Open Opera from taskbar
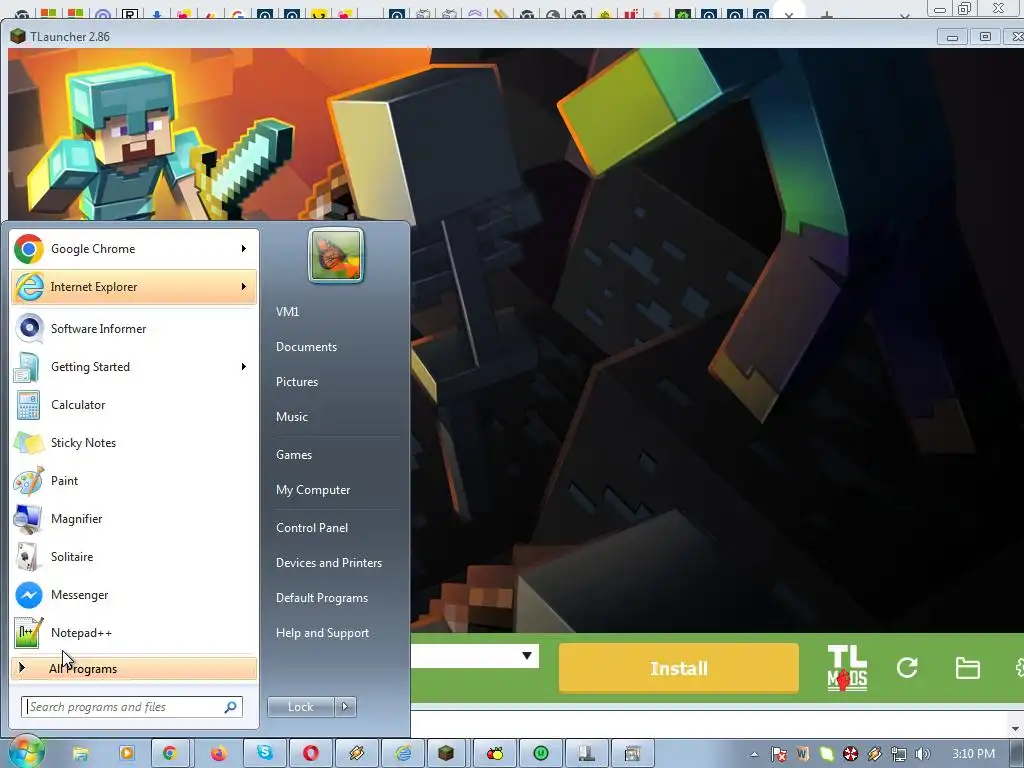This screenshot has height=768, width=1024. (x=311, y=754)
